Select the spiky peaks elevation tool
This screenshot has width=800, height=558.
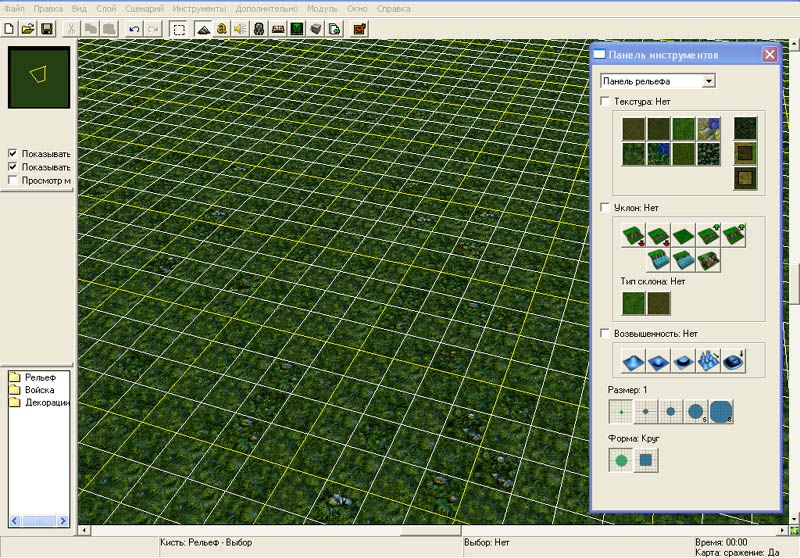click(706, 360)
